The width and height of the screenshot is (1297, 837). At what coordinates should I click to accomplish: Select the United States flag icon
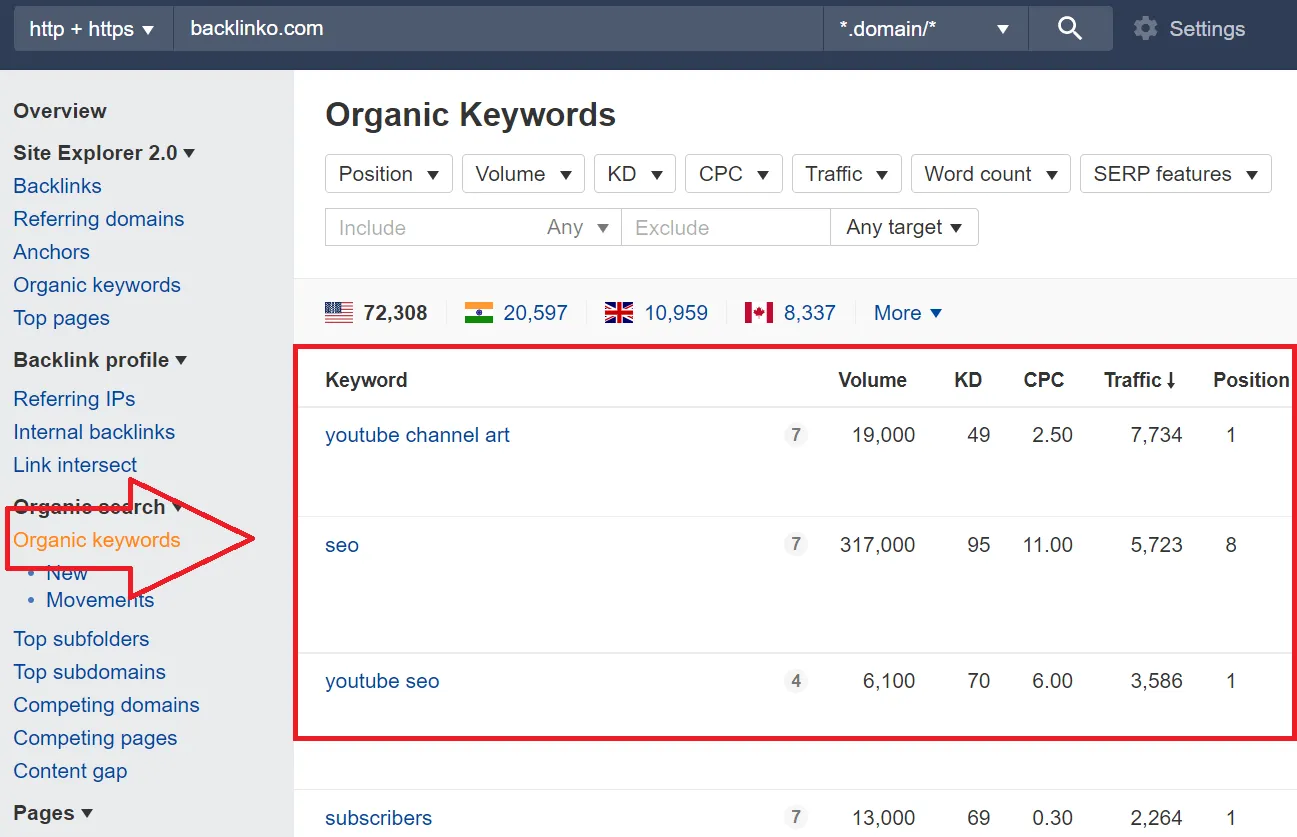(x=339, y=313)
